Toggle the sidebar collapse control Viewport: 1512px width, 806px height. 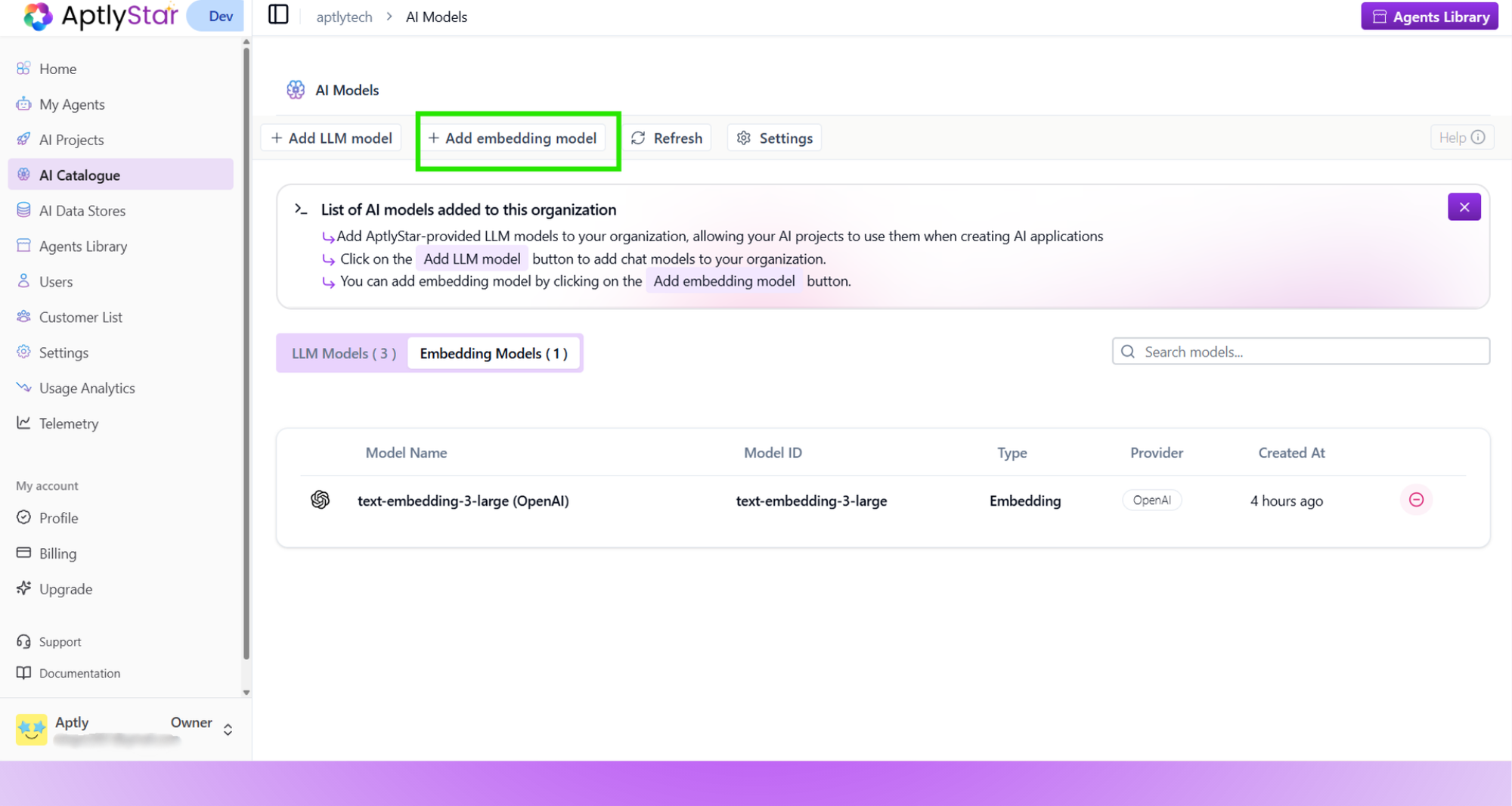[278, 14]
